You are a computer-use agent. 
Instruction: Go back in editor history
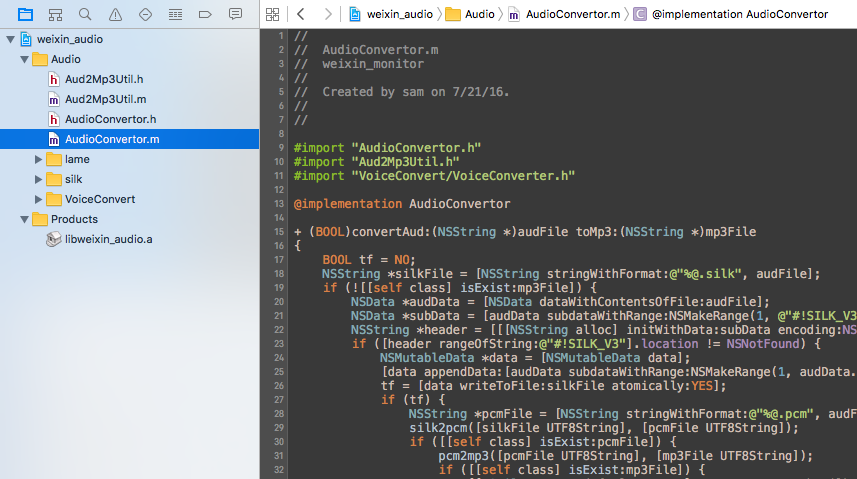tap(301, 14)
